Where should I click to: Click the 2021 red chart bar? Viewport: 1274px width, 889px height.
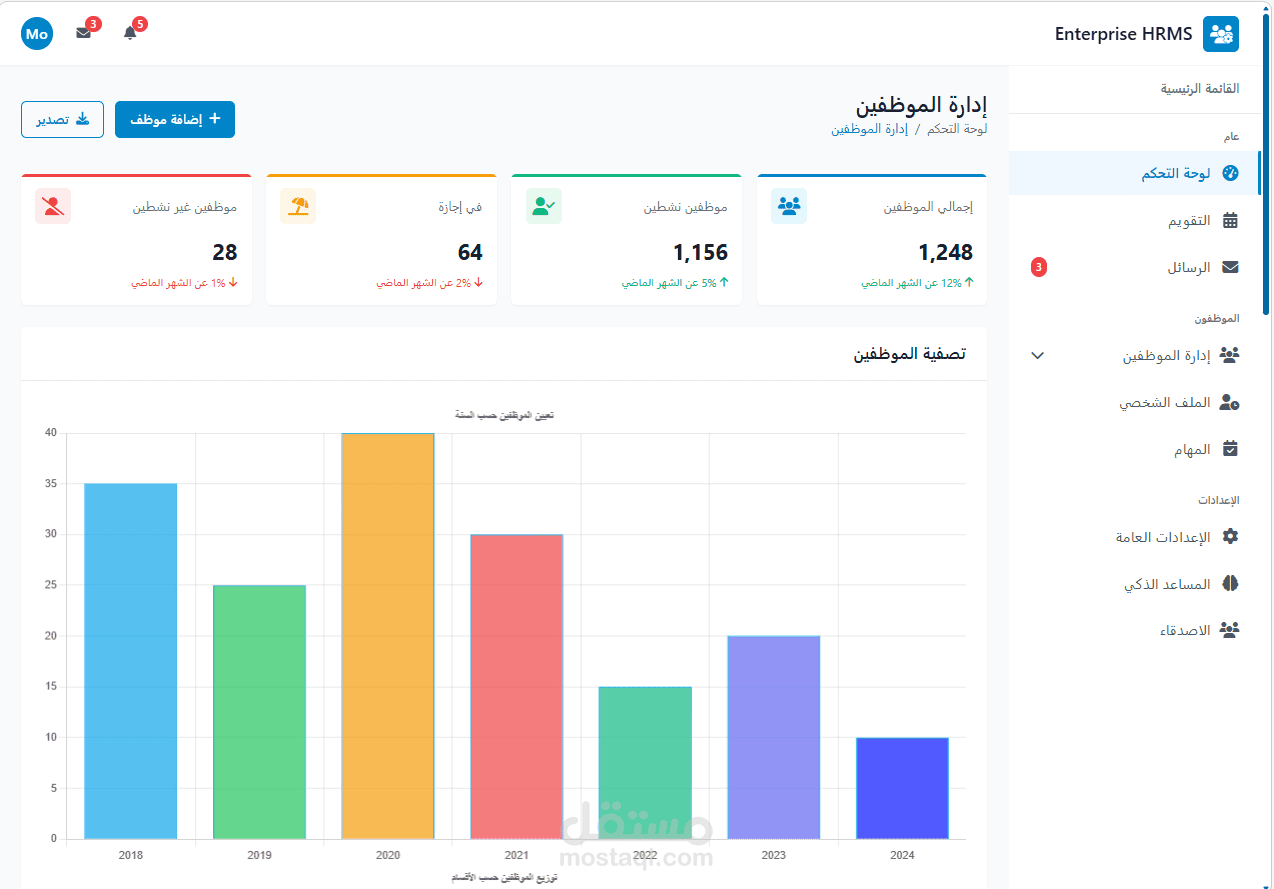[517, 686]
